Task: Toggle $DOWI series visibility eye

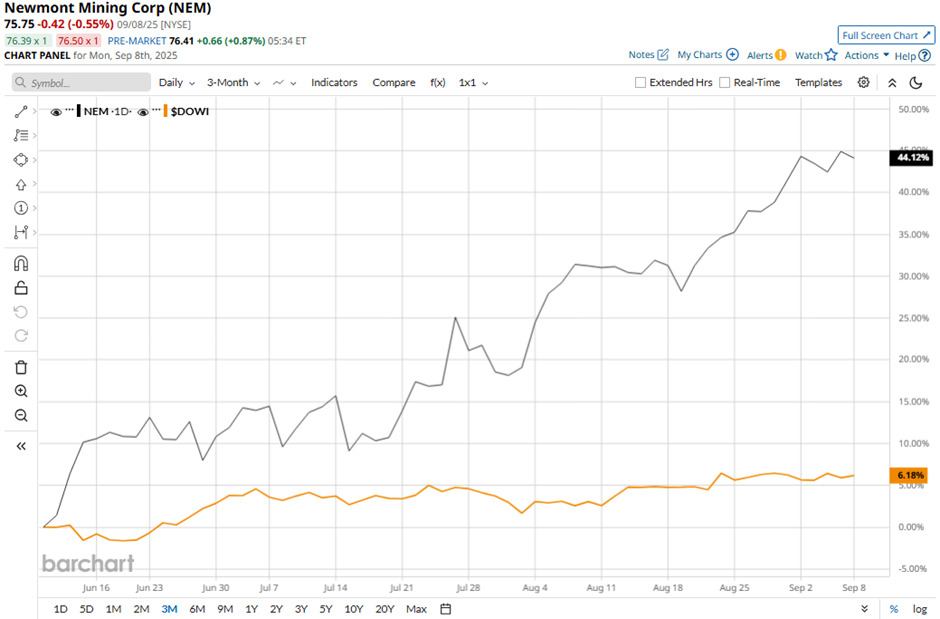Action: click(x=143, y=112)
